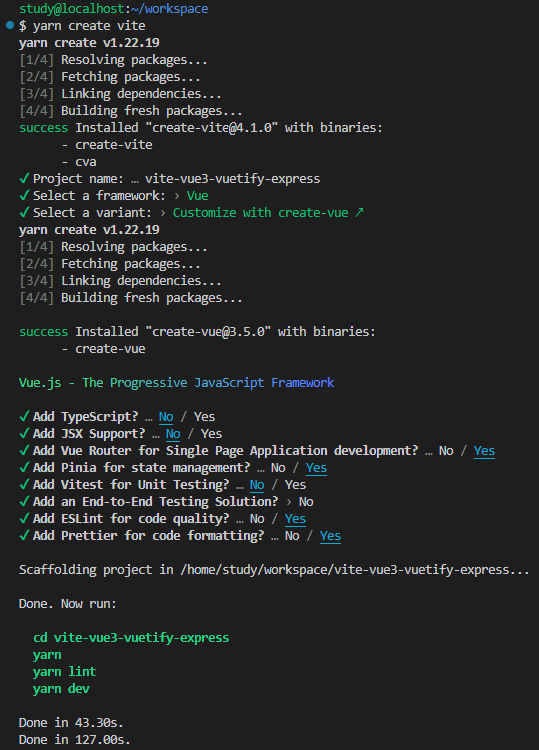Select Yes for Vue Router option
The image size is (539, 750).
[x=484, y=451]
